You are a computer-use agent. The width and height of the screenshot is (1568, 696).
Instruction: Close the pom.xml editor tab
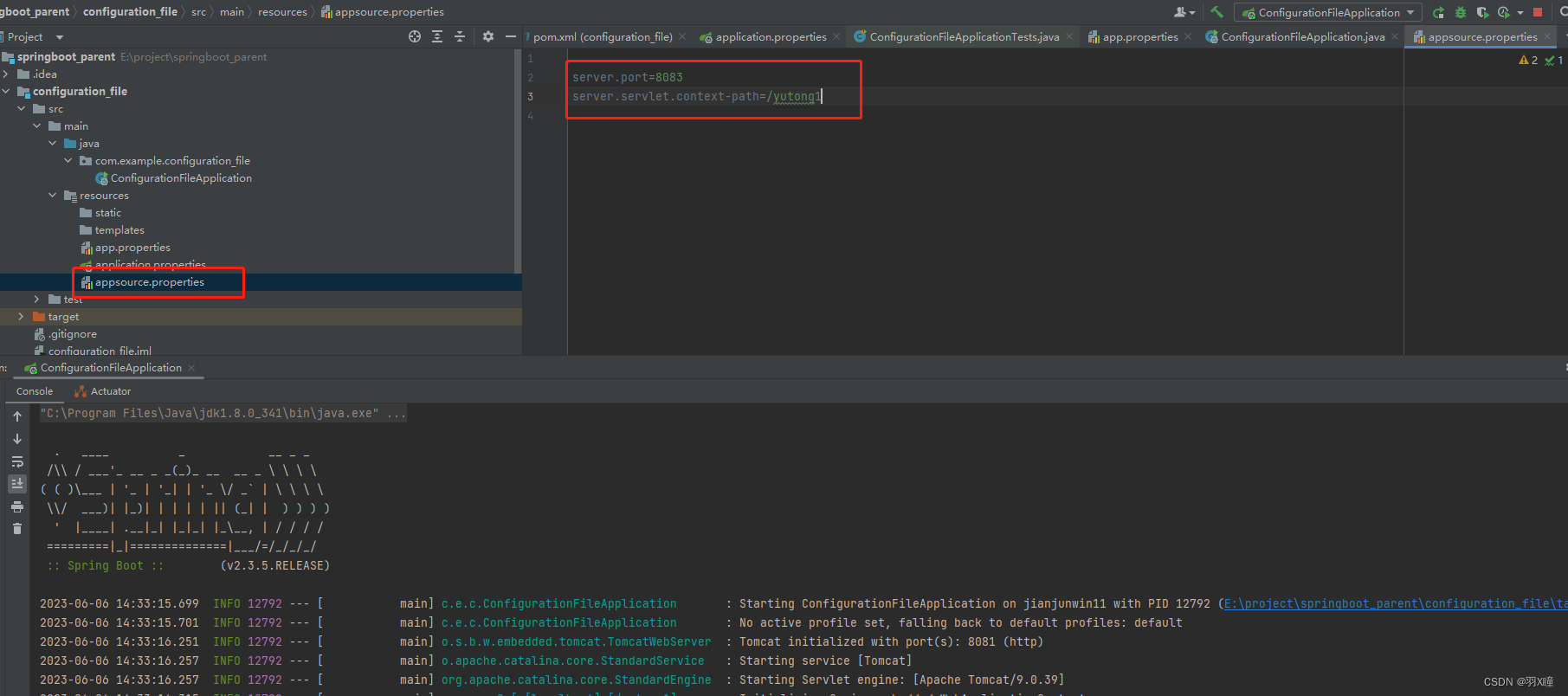682,36
